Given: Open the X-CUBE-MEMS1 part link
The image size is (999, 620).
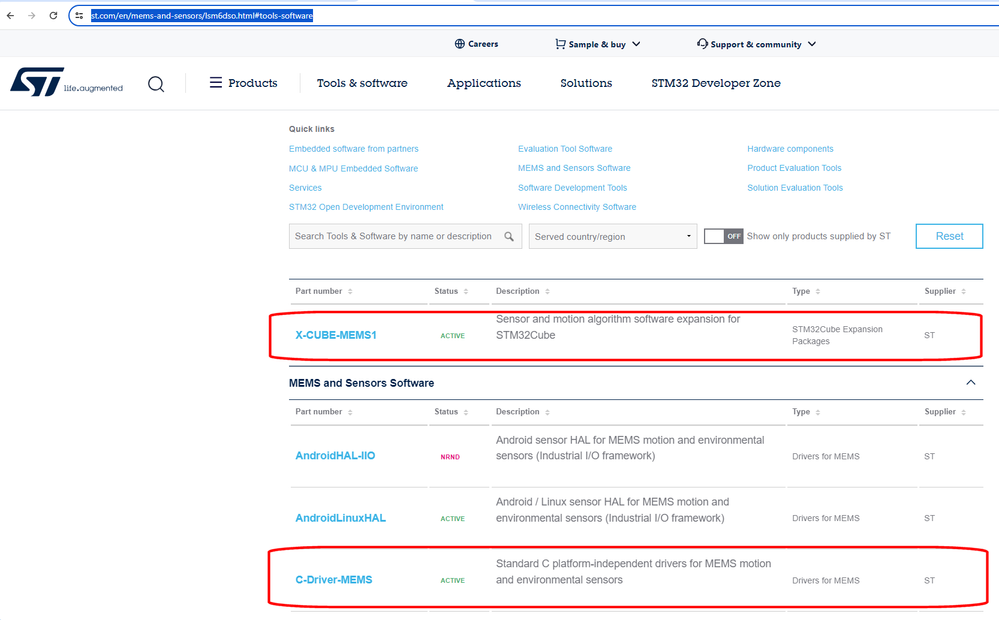Looking at the screenshot, I should click(336, 335).
